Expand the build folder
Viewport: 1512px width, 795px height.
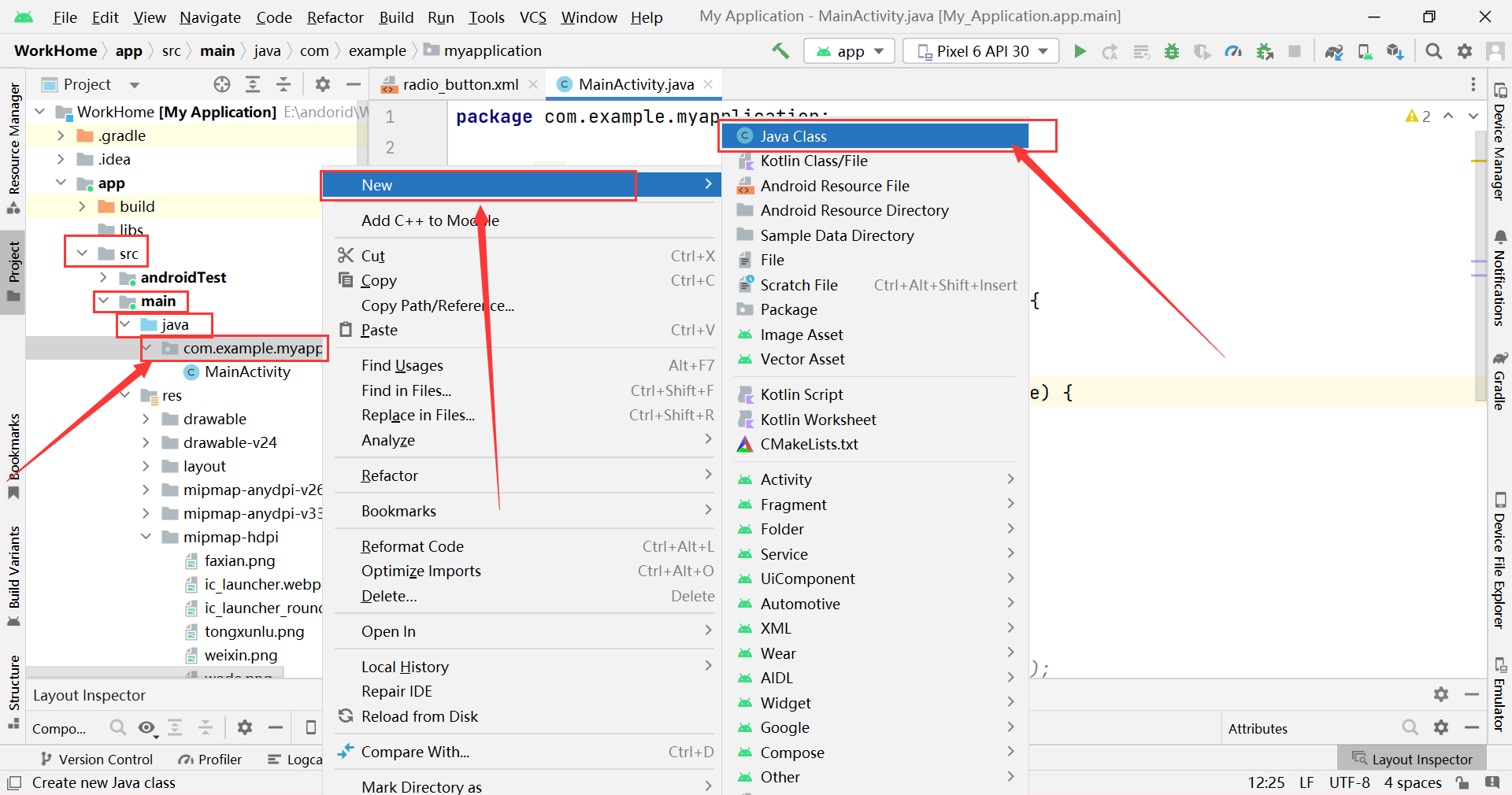(x=82, y=206)
